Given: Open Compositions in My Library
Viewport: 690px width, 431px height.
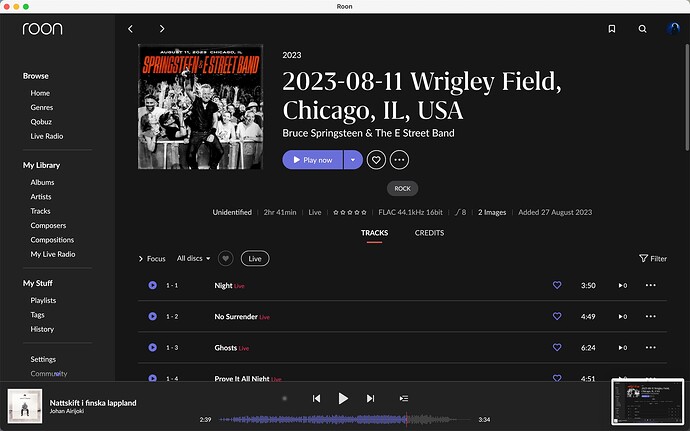Looking at the screenshot, I should point(52,240).
